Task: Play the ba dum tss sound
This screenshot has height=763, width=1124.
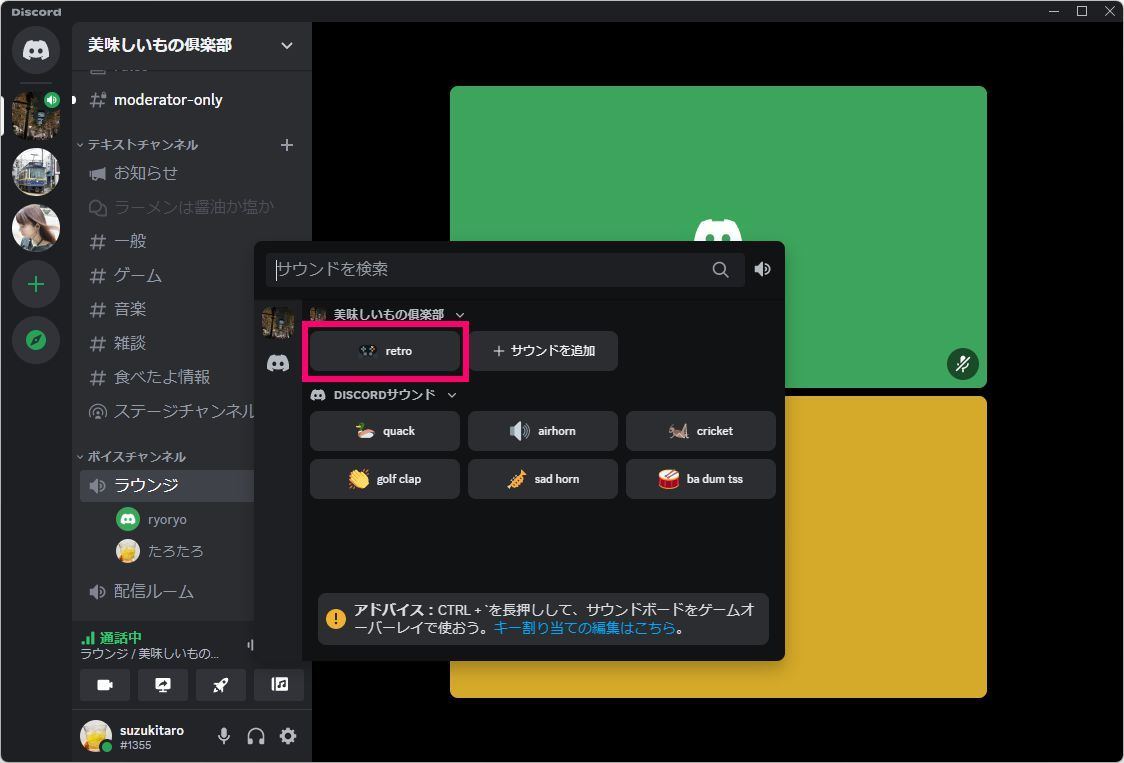Action: coord(700,479)
